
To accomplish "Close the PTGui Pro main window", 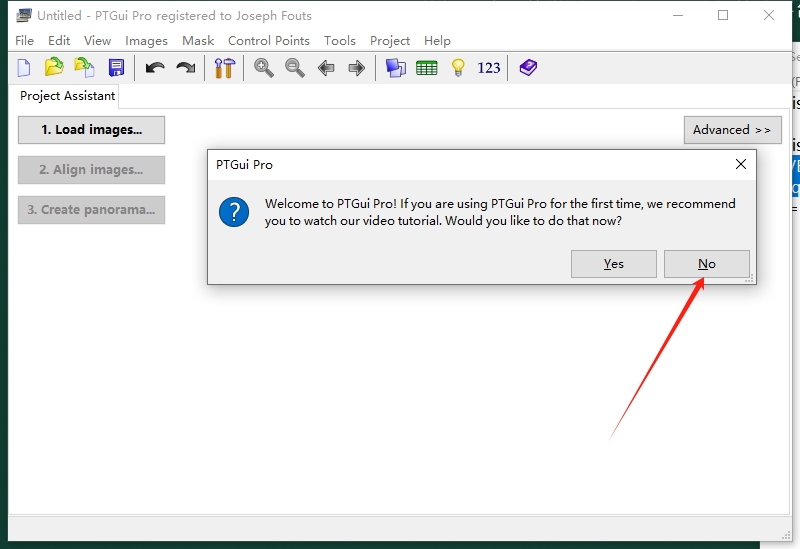I will 769,15.
